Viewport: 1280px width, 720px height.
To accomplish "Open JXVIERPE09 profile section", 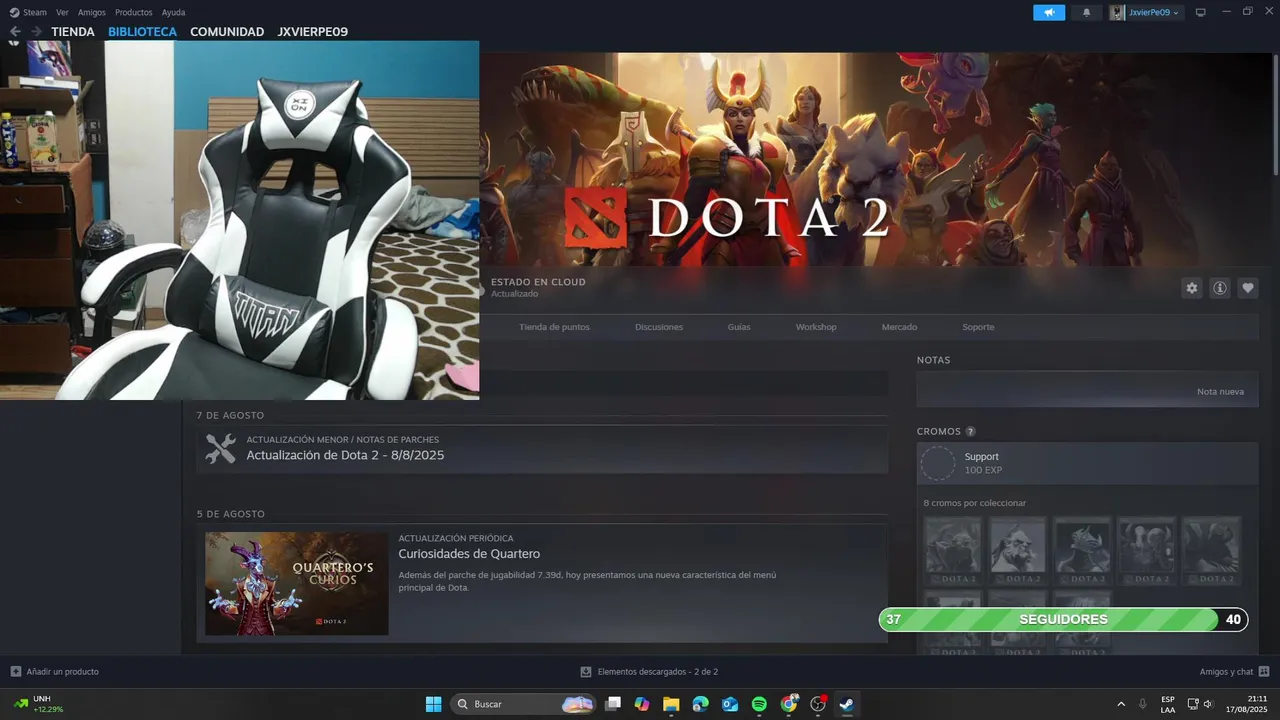I will 313,32.
